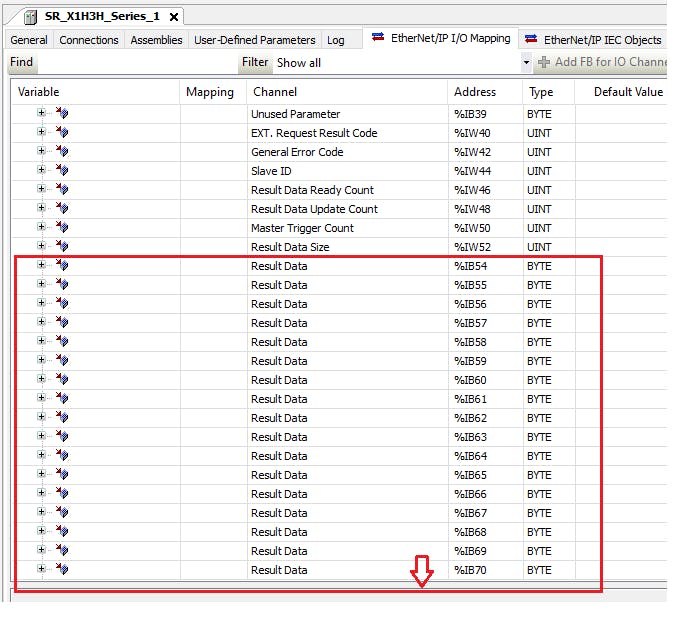The width and height of the screenshot is (690, 618).
Task: Expand the Result Data Ready Count row
Action: [41, 190]
